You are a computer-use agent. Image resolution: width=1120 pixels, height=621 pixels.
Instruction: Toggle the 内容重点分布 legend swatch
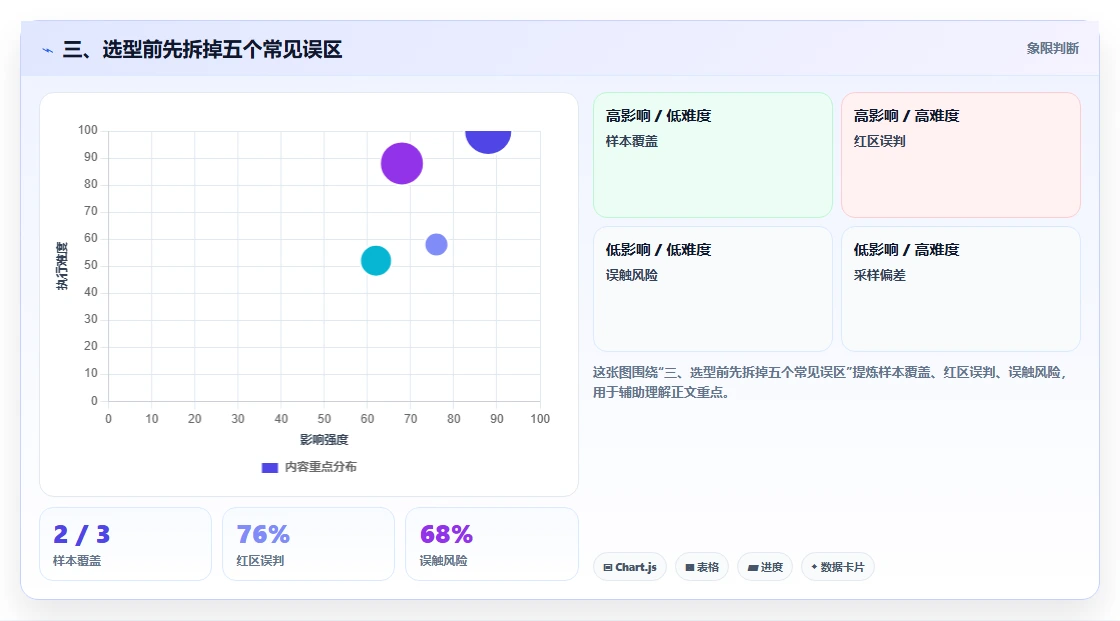pos(269,467)
